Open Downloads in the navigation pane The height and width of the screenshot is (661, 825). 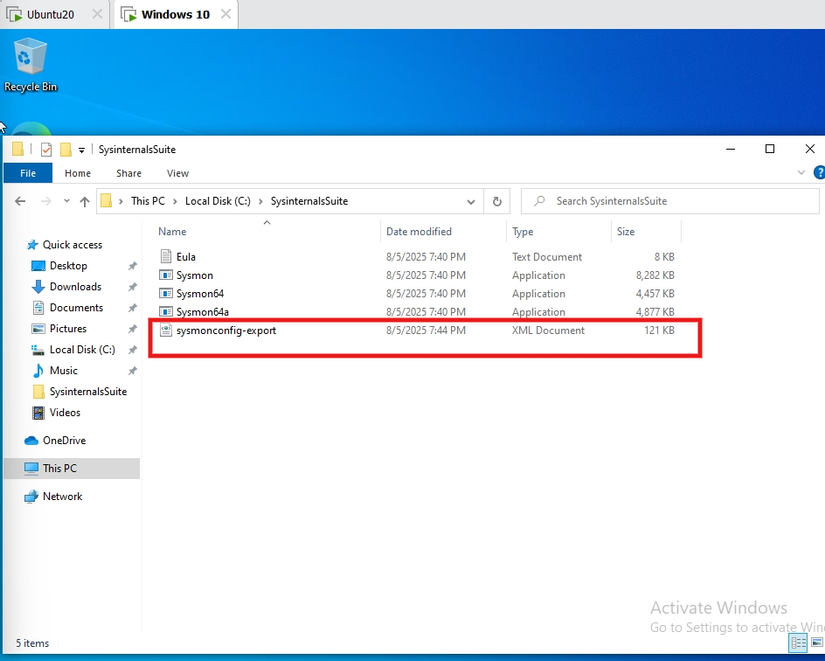tap(75, 287)
